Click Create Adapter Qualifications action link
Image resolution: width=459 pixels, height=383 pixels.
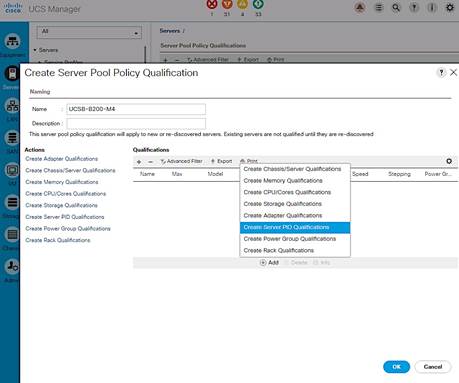point(62,159)
